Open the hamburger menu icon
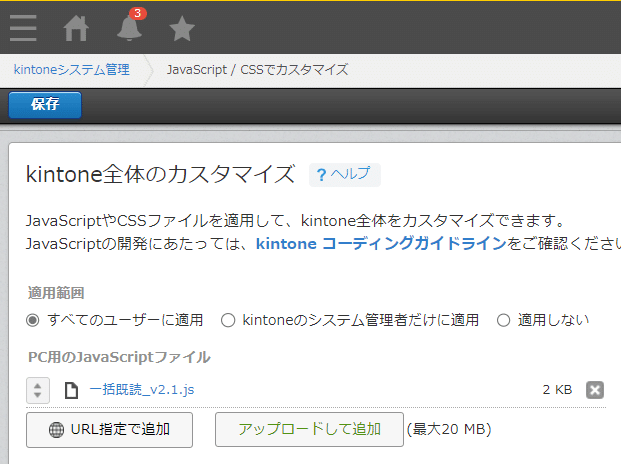This screenshot has width=621, height=464. [x=23, y=28]
